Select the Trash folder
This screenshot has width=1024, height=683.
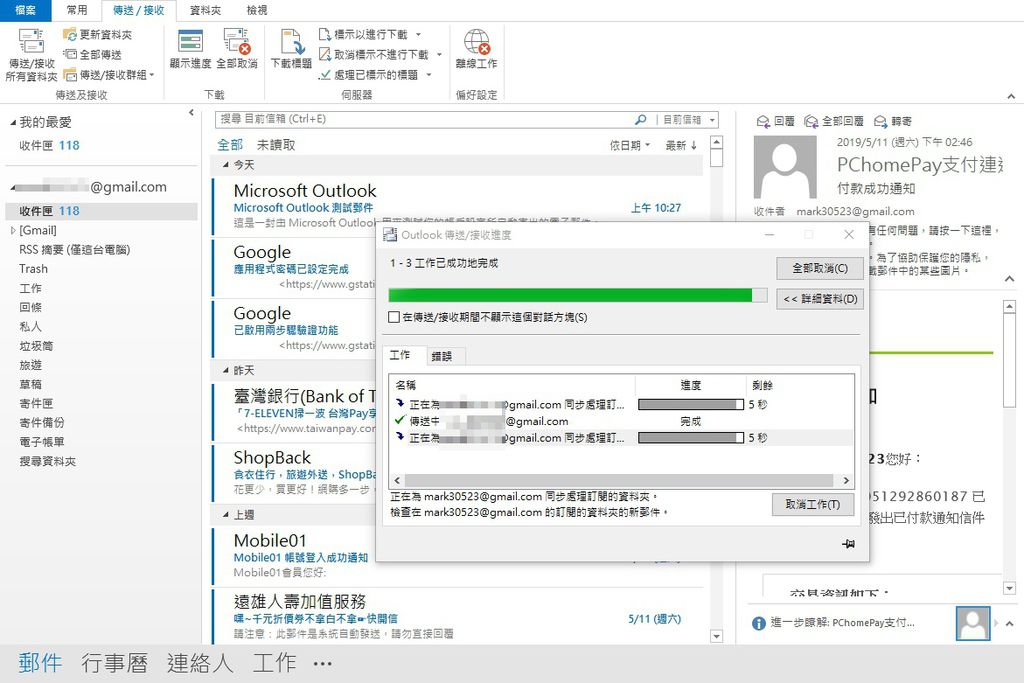pos(33,269)
